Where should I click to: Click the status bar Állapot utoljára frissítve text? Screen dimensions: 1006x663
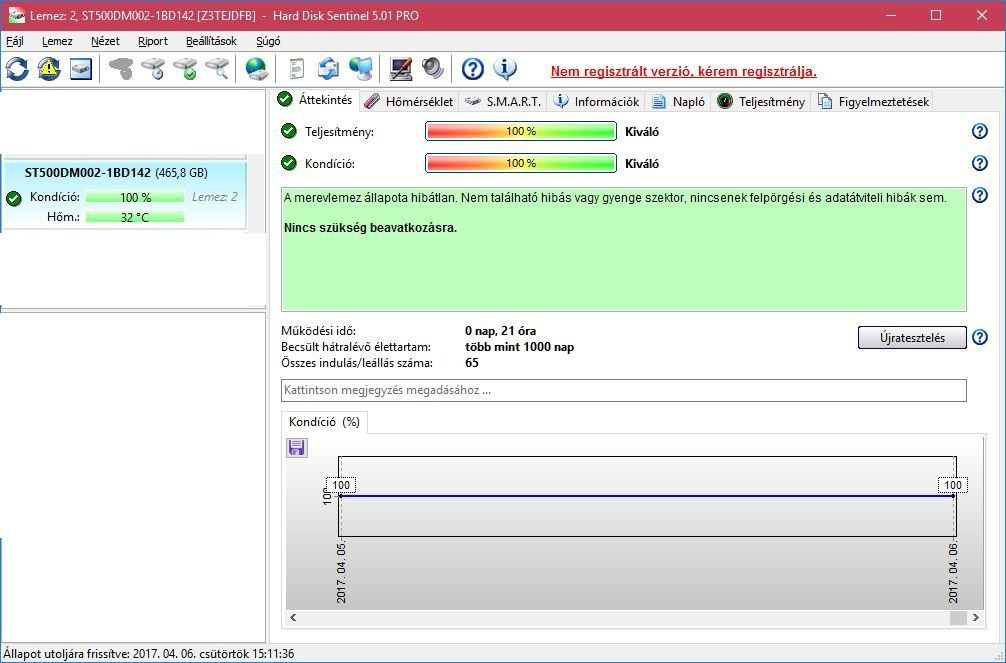(x=149, y=654)
